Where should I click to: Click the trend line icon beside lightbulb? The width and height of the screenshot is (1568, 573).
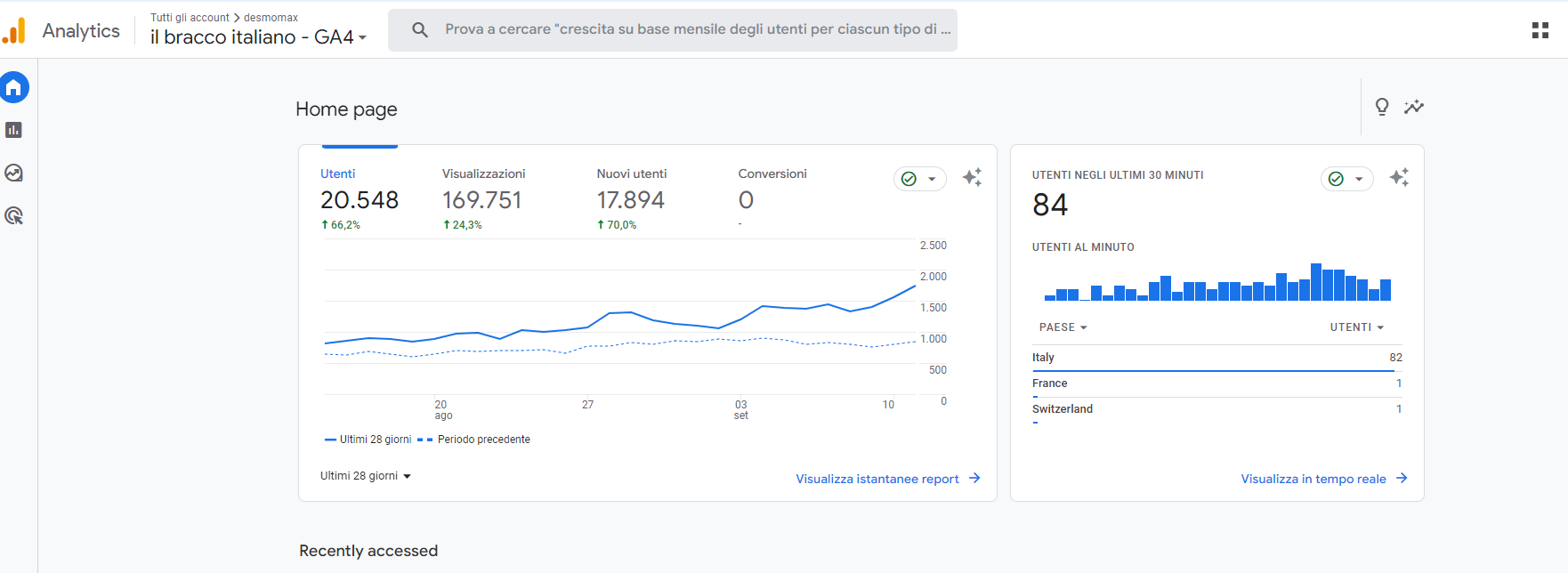pyautogui.click(x=1413, y=107)
